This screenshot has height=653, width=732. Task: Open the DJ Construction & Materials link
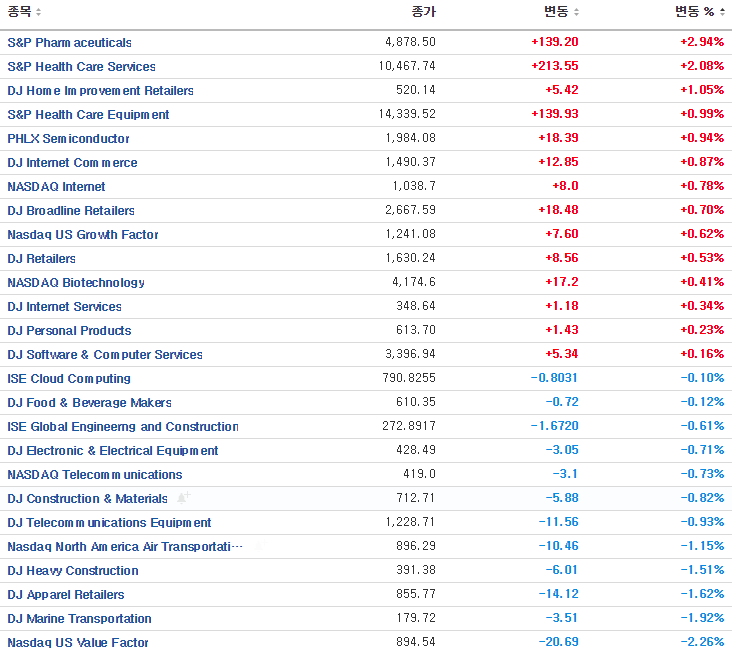[87, 499]
